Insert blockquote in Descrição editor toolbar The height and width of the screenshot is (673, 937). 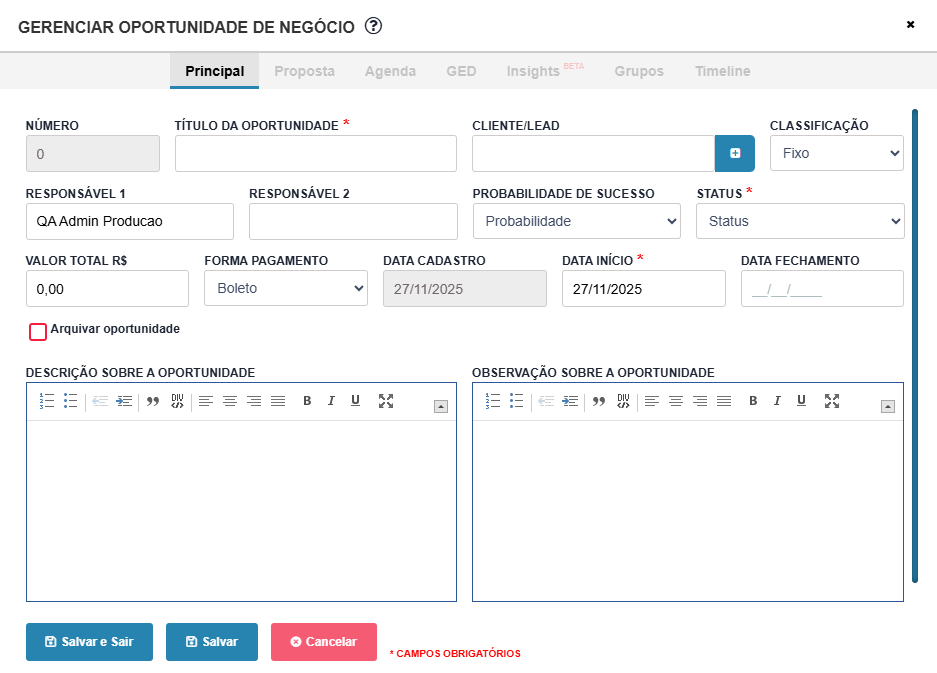coord(153,401)
